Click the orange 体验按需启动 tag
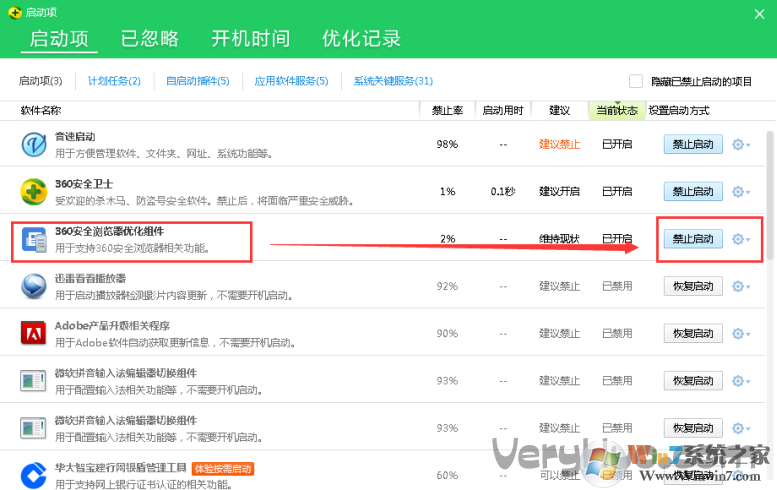The image size is (777, 490). click(x=222, y=468)
